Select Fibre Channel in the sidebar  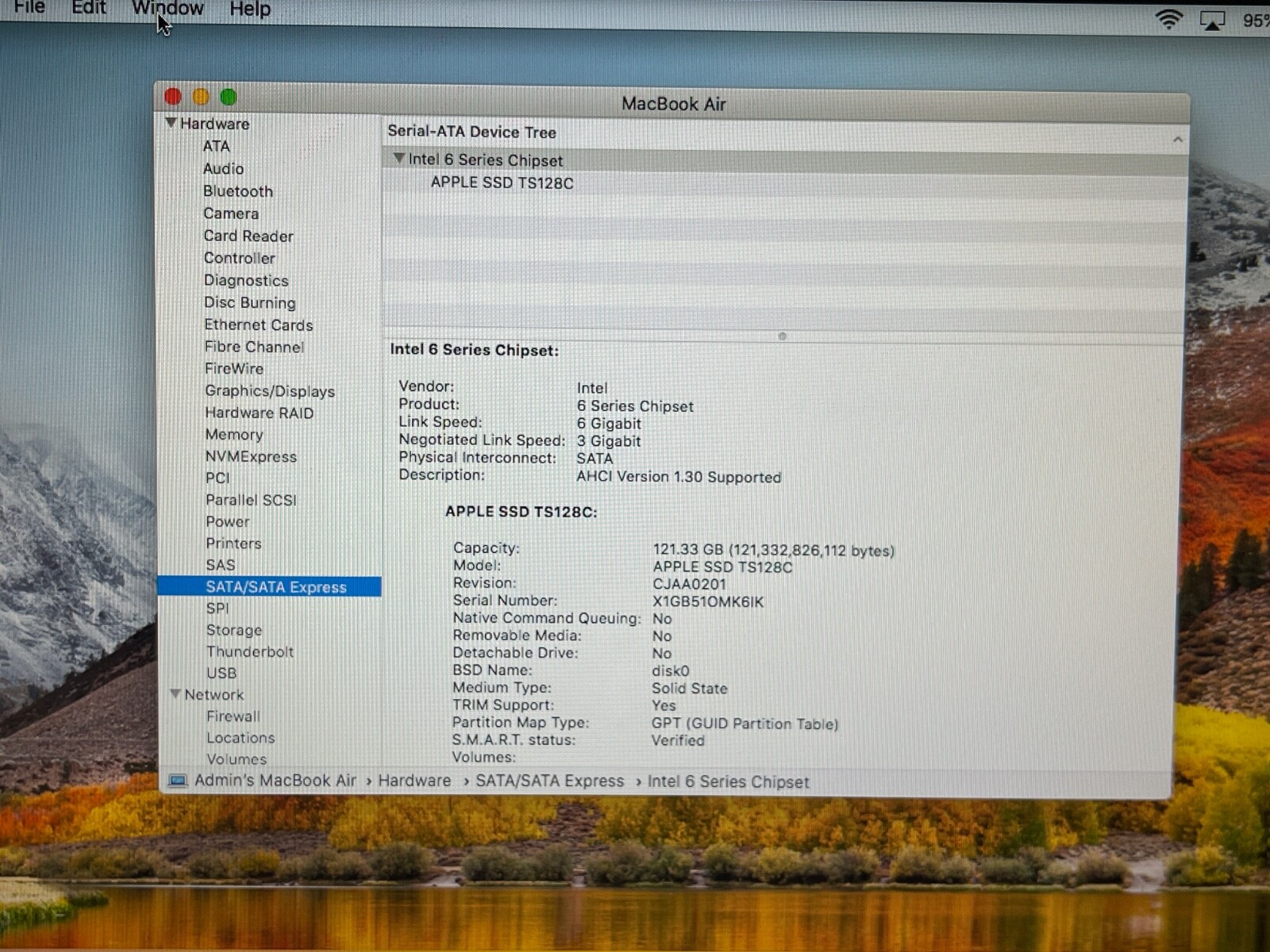(x=254, y=347)
